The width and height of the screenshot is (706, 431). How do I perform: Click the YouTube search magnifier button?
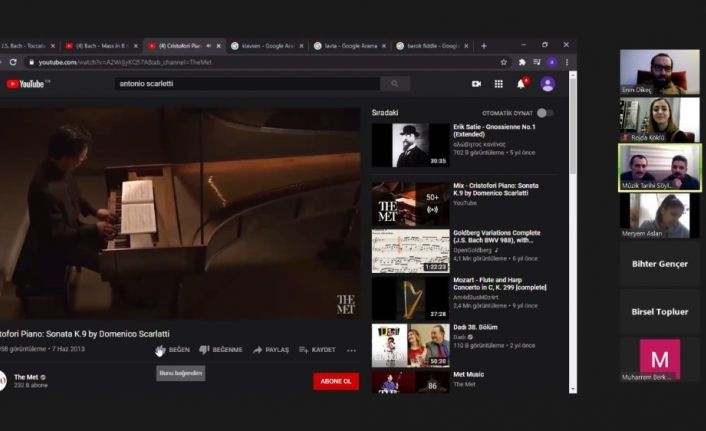pyautogui.click(x=395, y=84)
